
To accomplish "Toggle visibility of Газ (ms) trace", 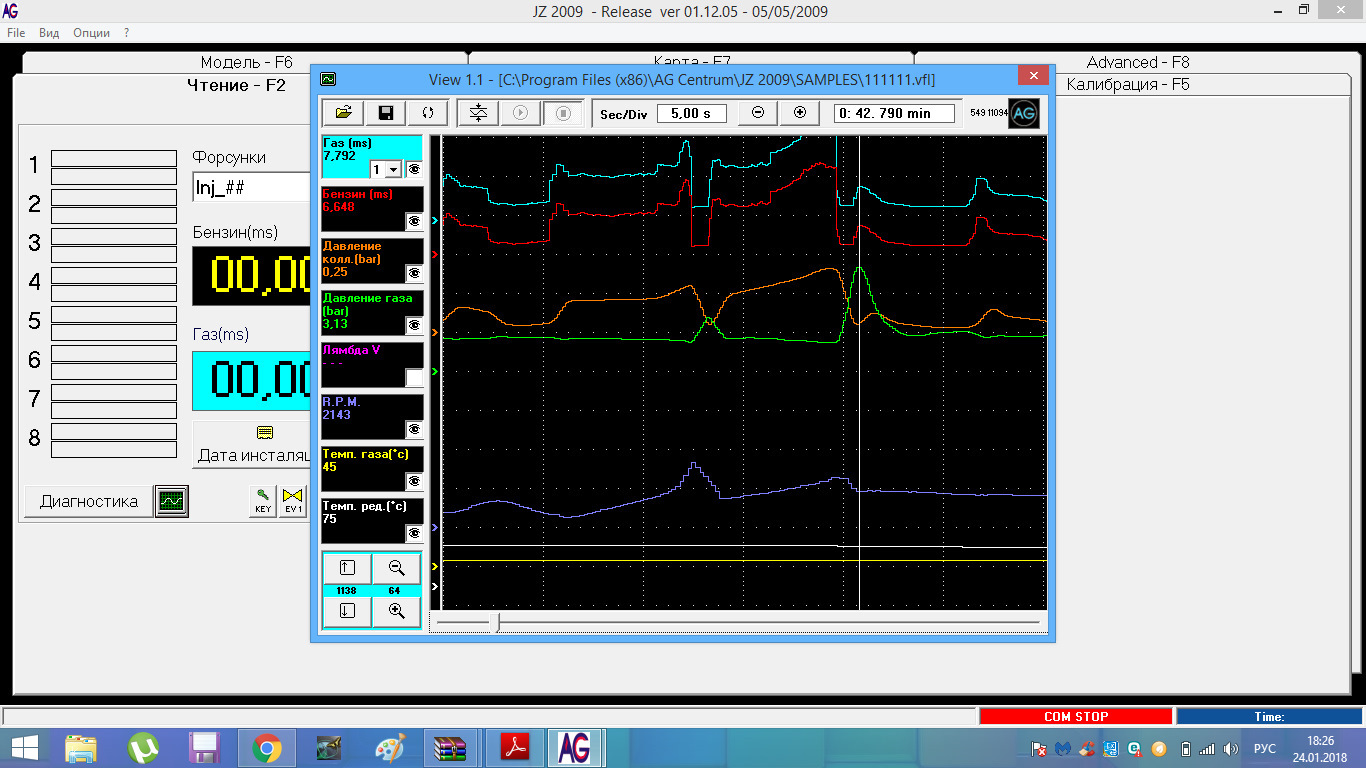I will [x=414, y=169].
